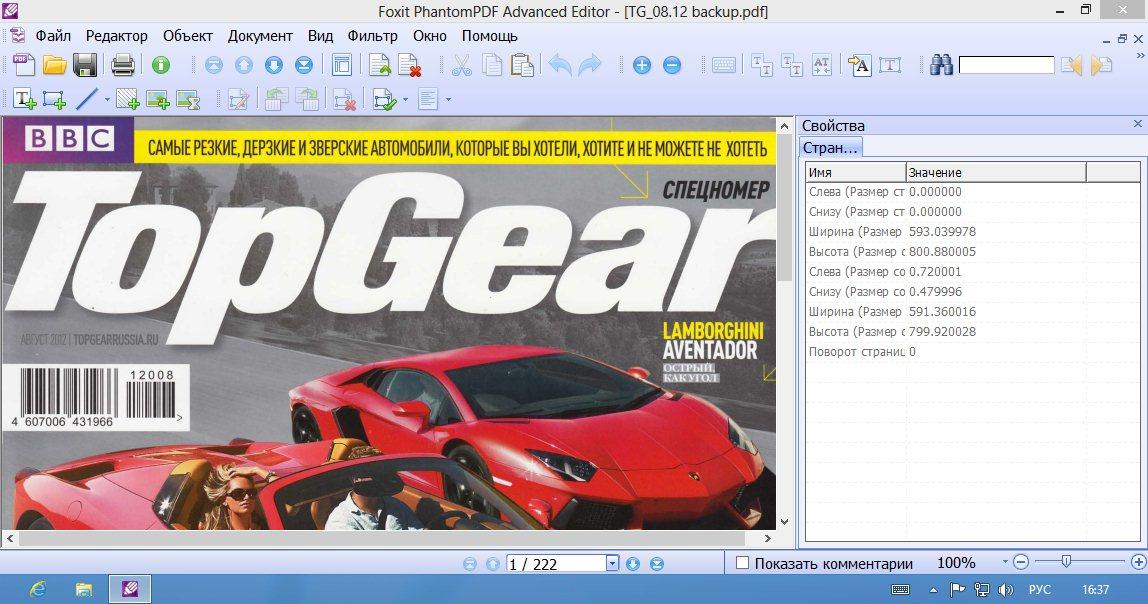This screenshot has height=604, width=1148.
Task: Go to next page in toolbar
Action: [274, 65]
